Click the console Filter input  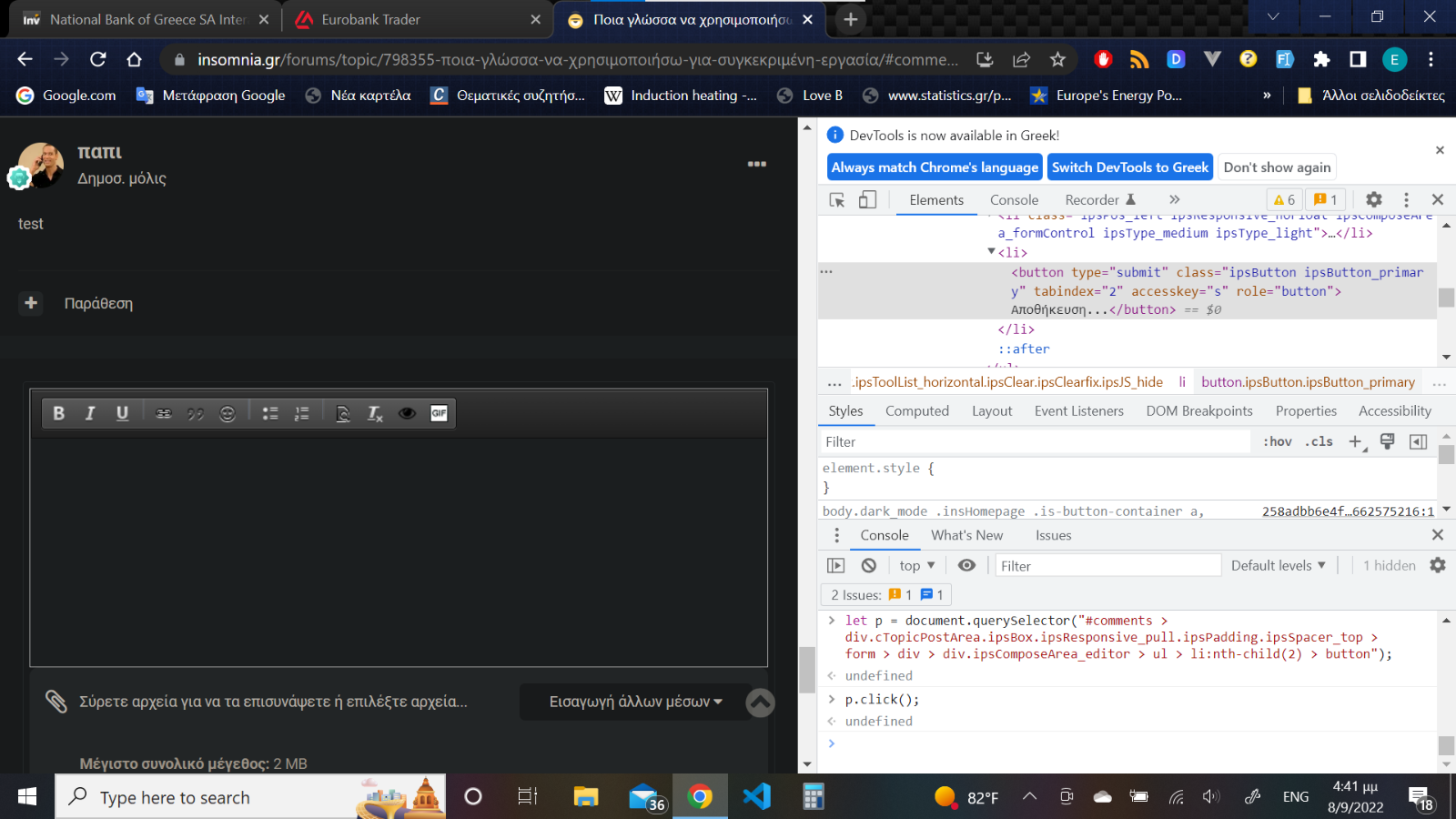[1108, 565]
